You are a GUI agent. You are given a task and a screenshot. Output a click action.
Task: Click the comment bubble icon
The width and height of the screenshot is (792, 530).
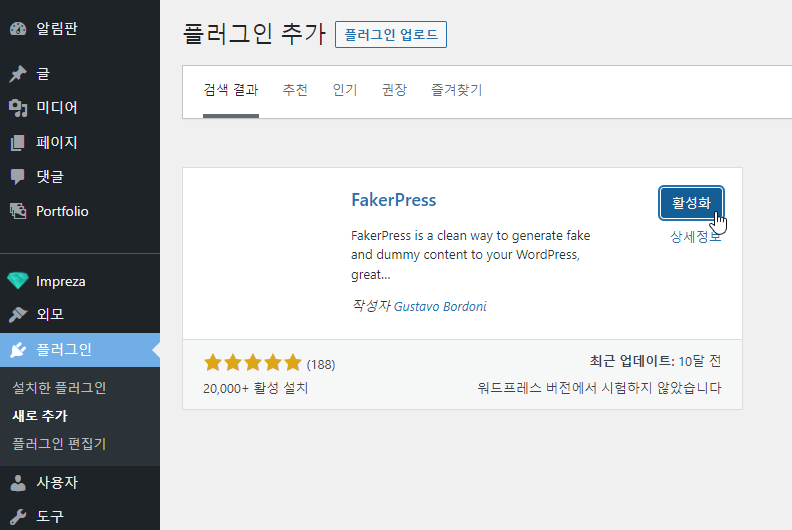click(x=18, y=177)
